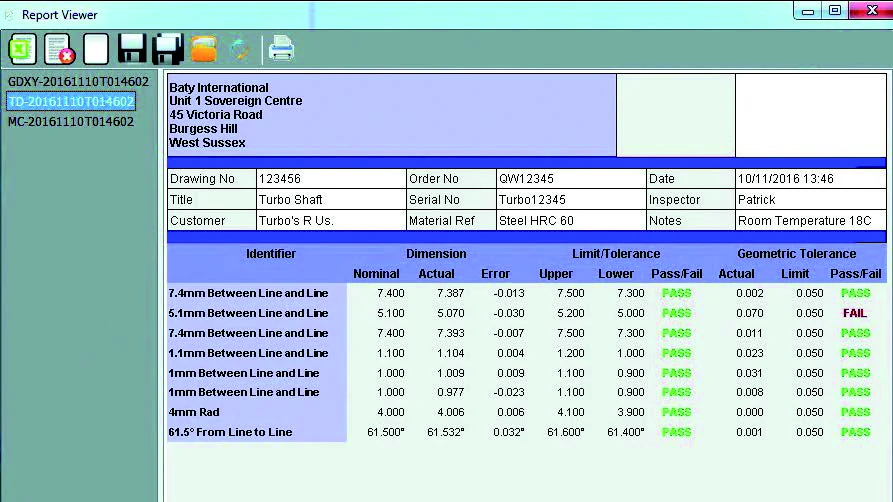Screen dimensions: 893x502
Task: Click nominal value 5.100
Action: 391,313
